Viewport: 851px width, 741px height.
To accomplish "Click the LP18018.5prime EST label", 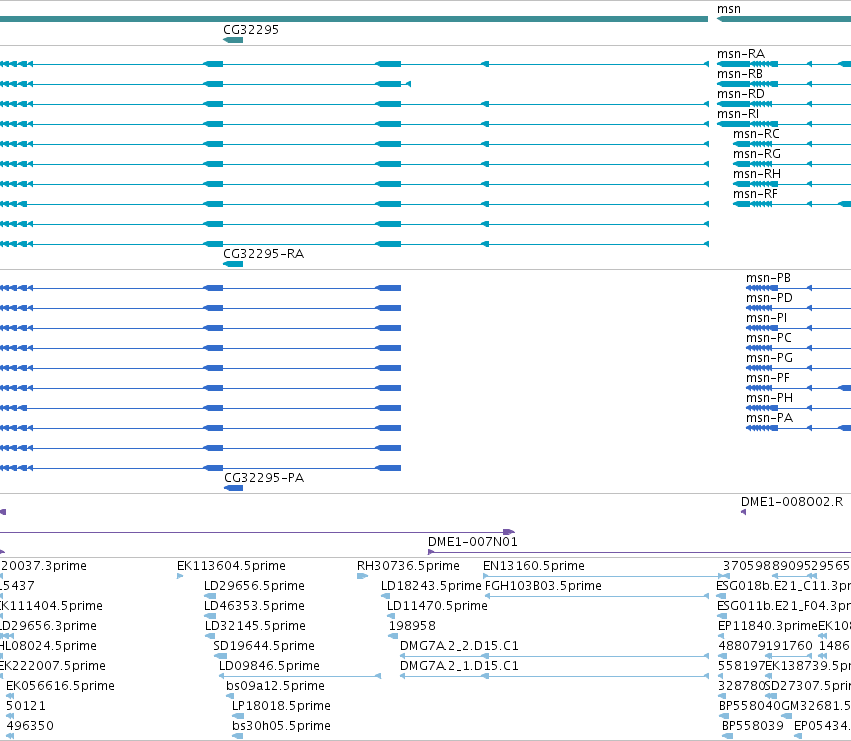I will click(281, 707).
